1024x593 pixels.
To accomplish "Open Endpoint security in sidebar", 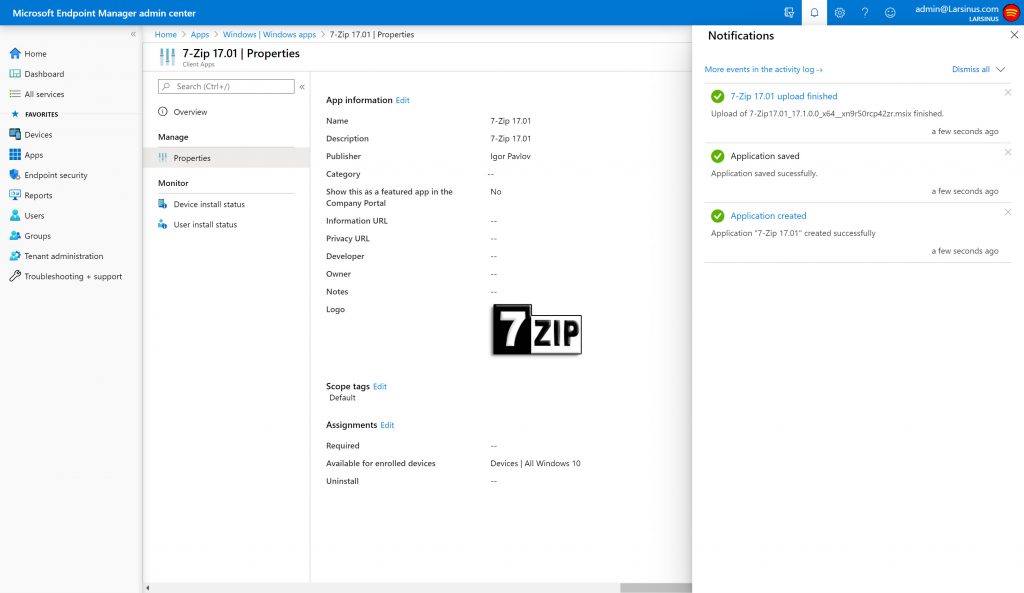I will pos(56,175).
